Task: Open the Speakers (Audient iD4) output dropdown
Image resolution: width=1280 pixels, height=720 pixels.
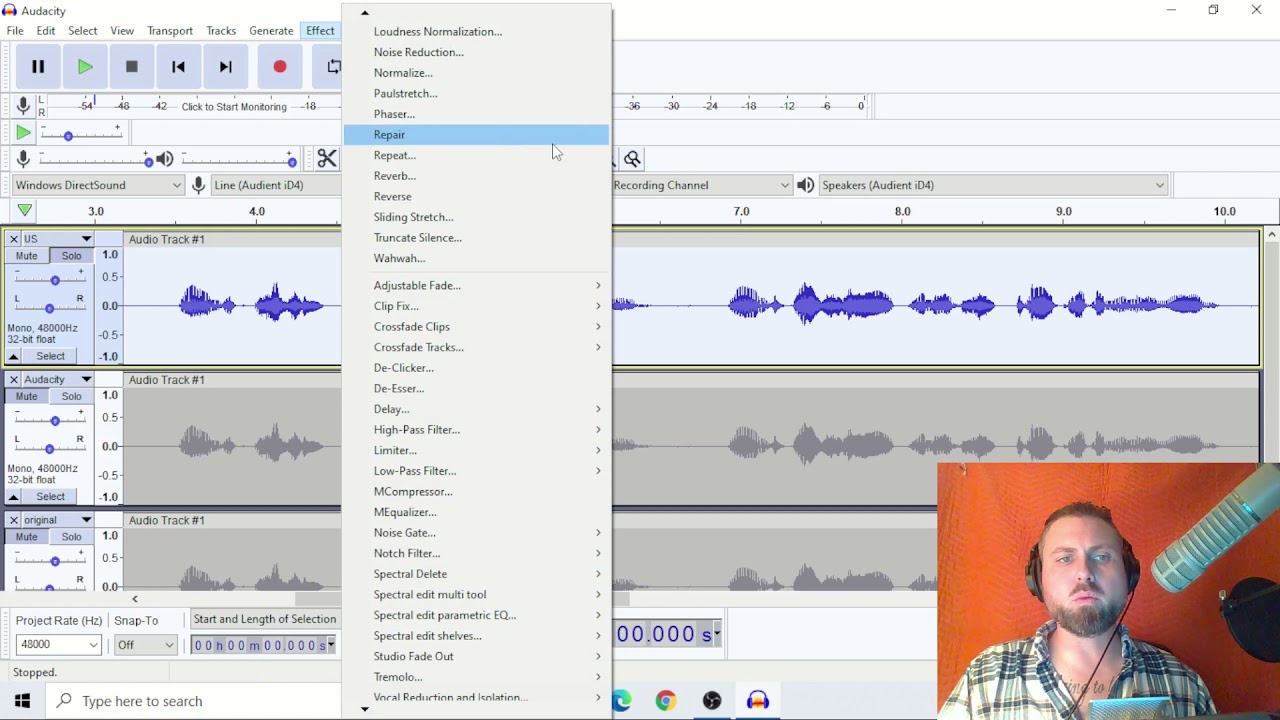Action: click(993, 185)
